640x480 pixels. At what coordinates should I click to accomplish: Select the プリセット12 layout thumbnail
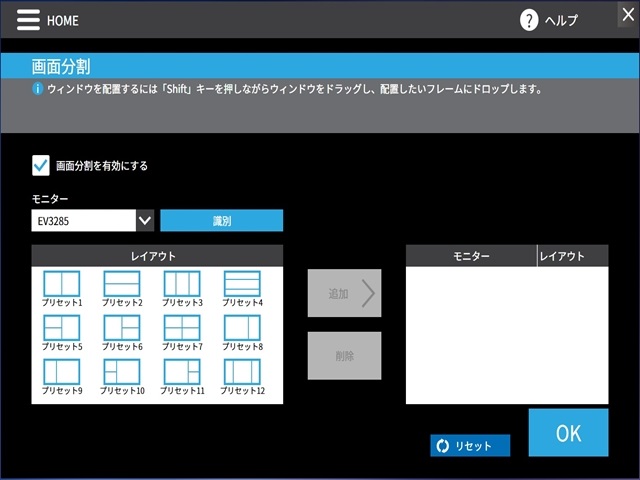tap(242, 371)
